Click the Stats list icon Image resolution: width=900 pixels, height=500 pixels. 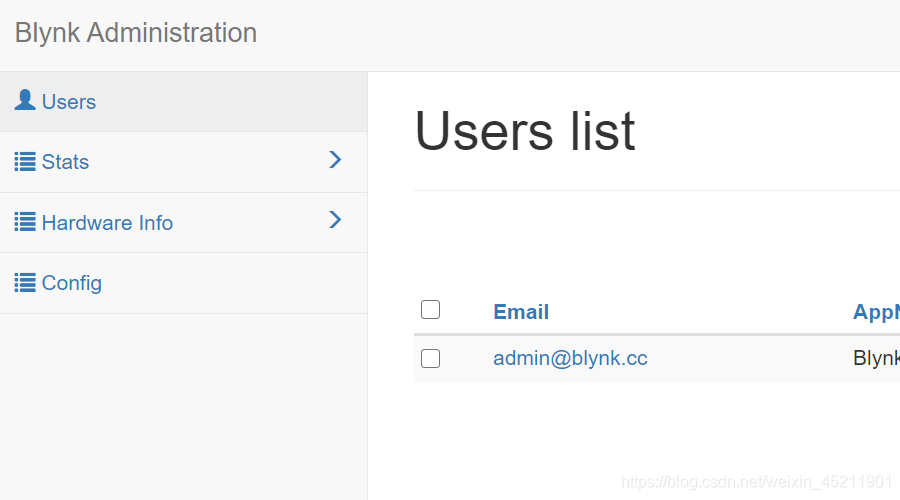(25, 162)
